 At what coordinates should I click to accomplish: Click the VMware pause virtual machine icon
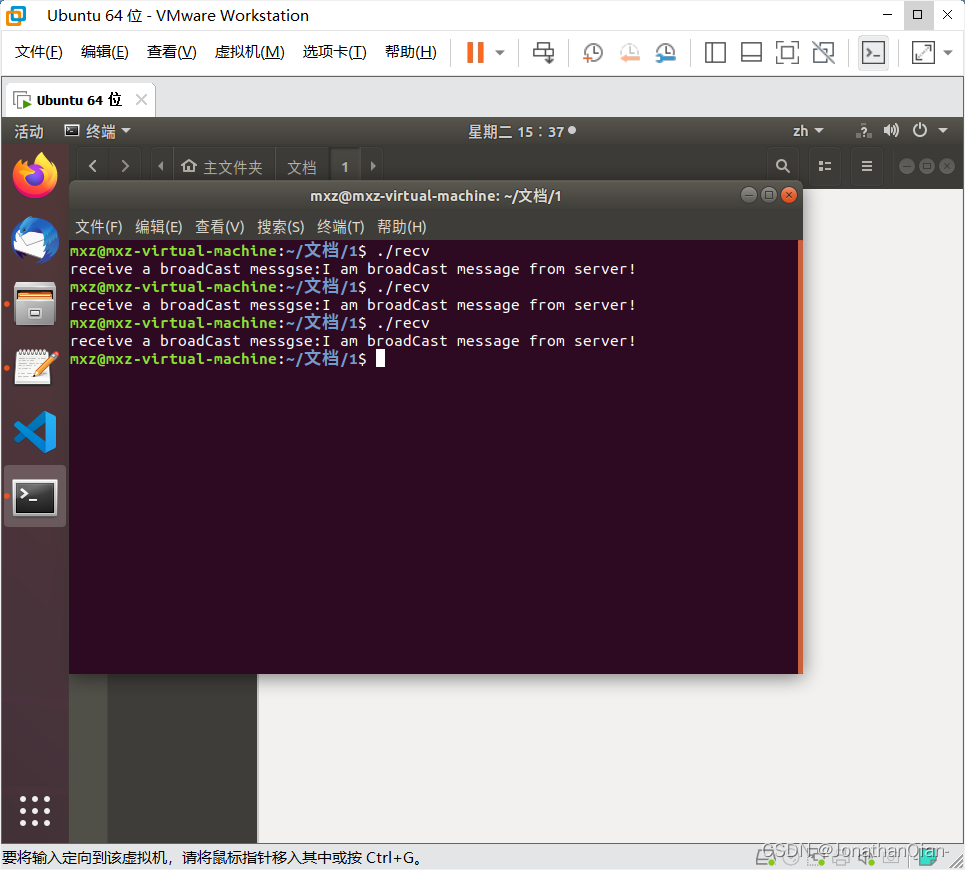click(475, 52)
